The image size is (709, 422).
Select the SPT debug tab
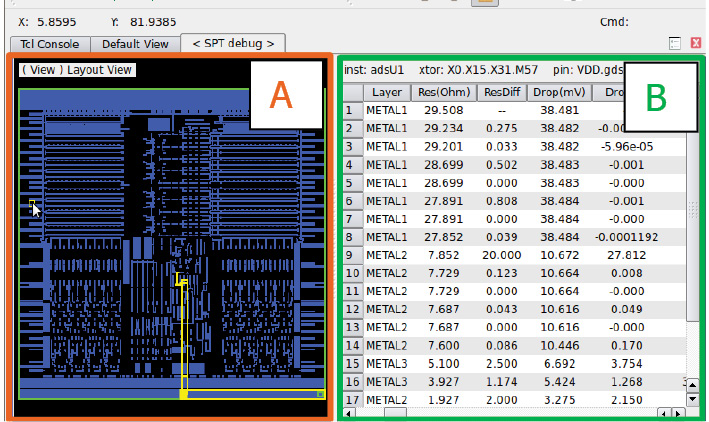pyautogui.click(x=233, y=43)
